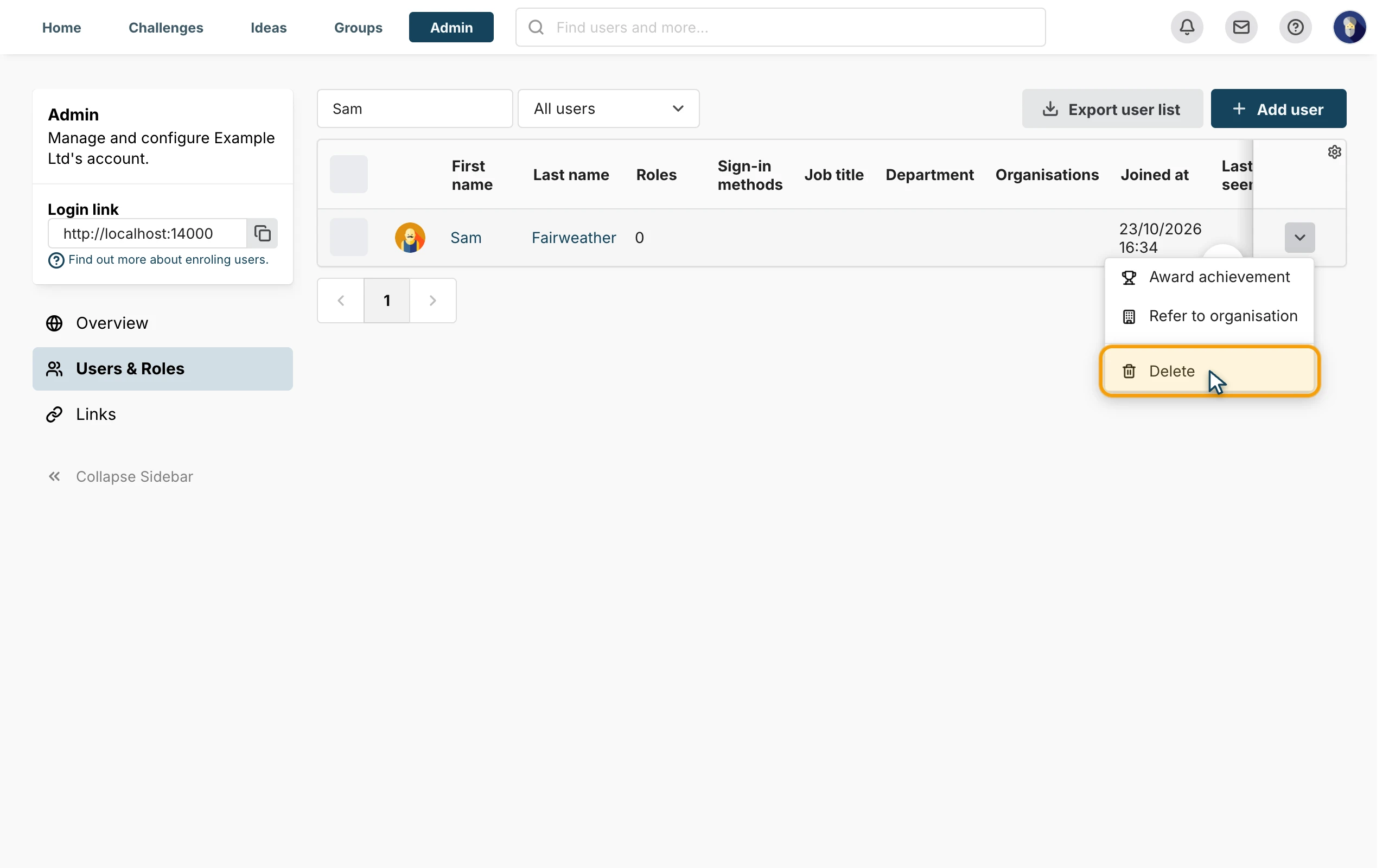Click Sam Fairweather's avatar picture
The height and width of the screenshot is (868, 1389).
[x=410, y=238]
